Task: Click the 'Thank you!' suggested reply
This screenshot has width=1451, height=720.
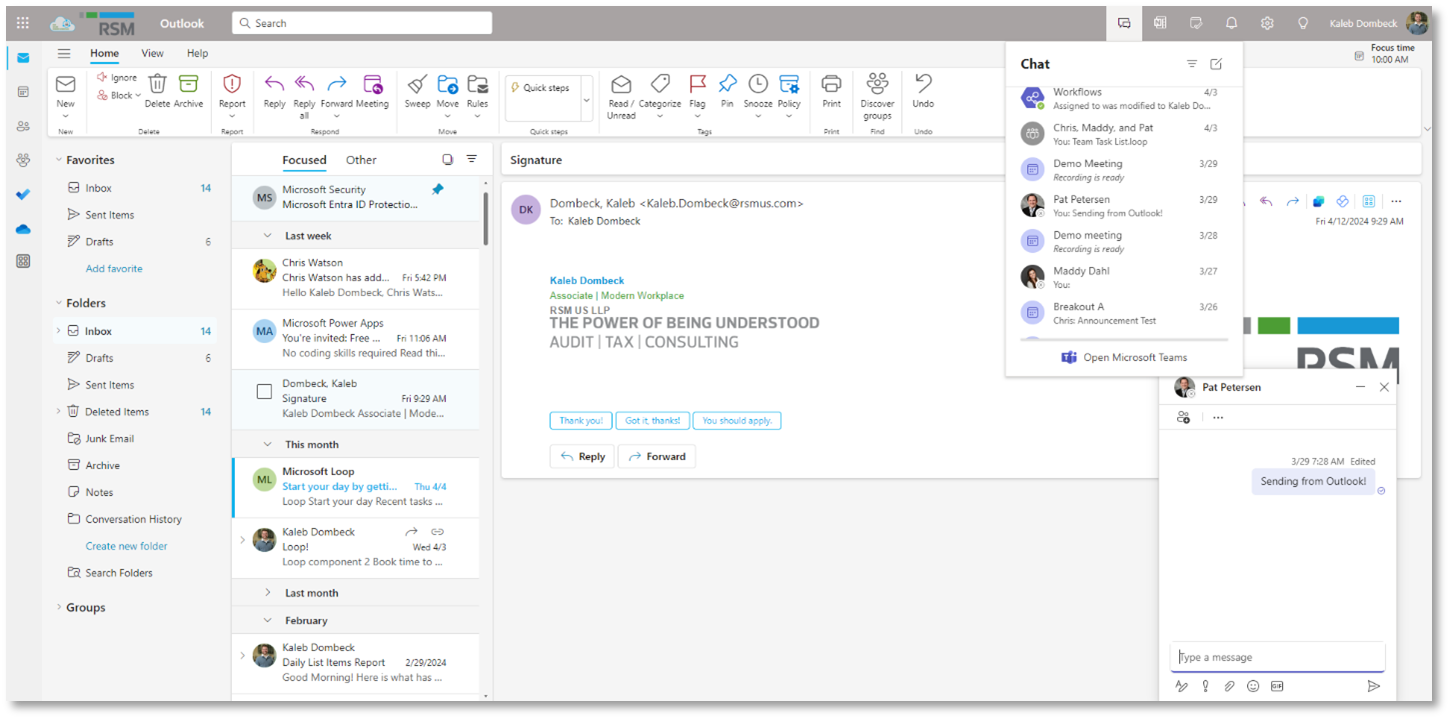Action: 579,421
